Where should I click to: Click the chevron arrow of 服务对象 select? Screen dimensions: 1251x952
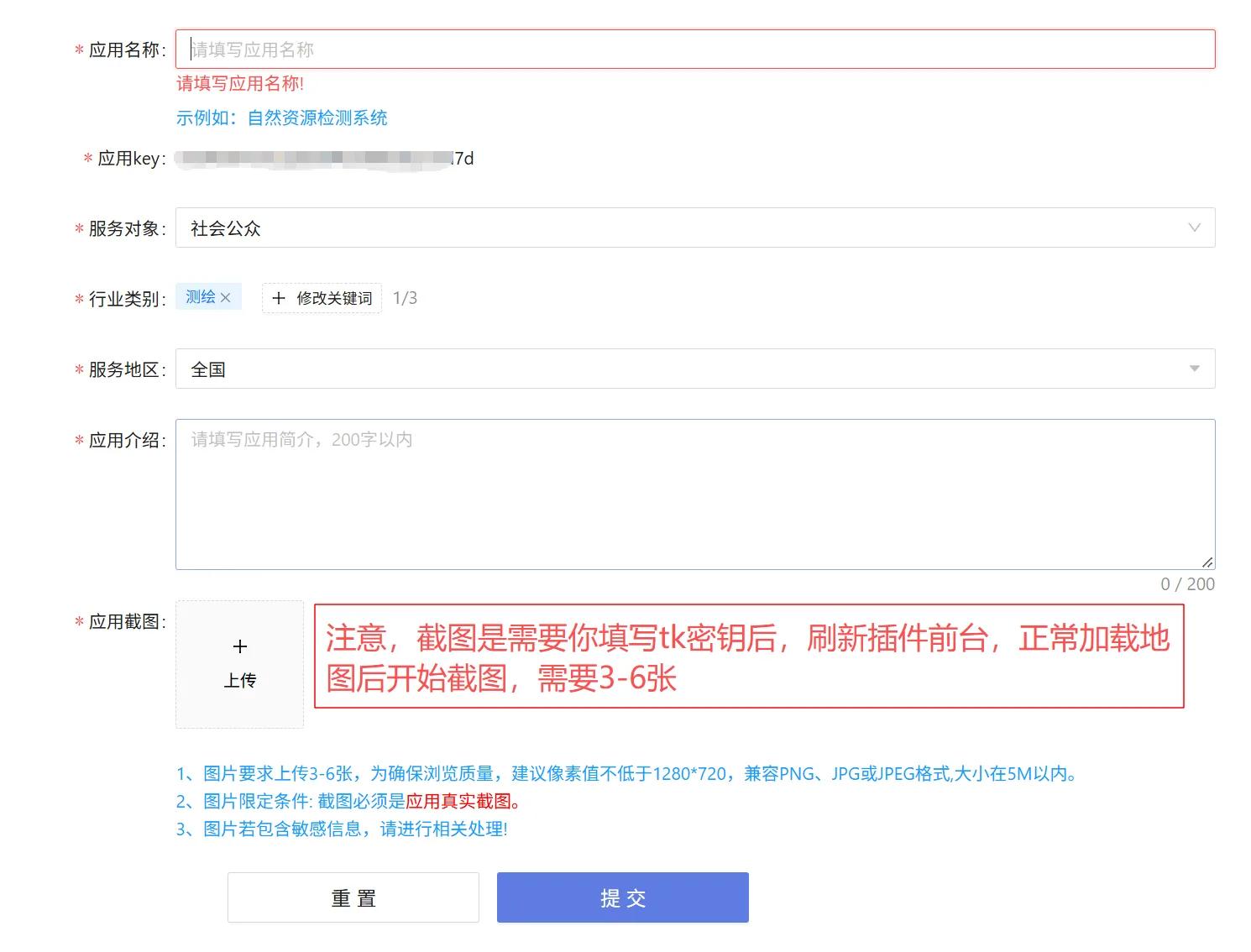pyautogui.click(x=1194, y=228)
